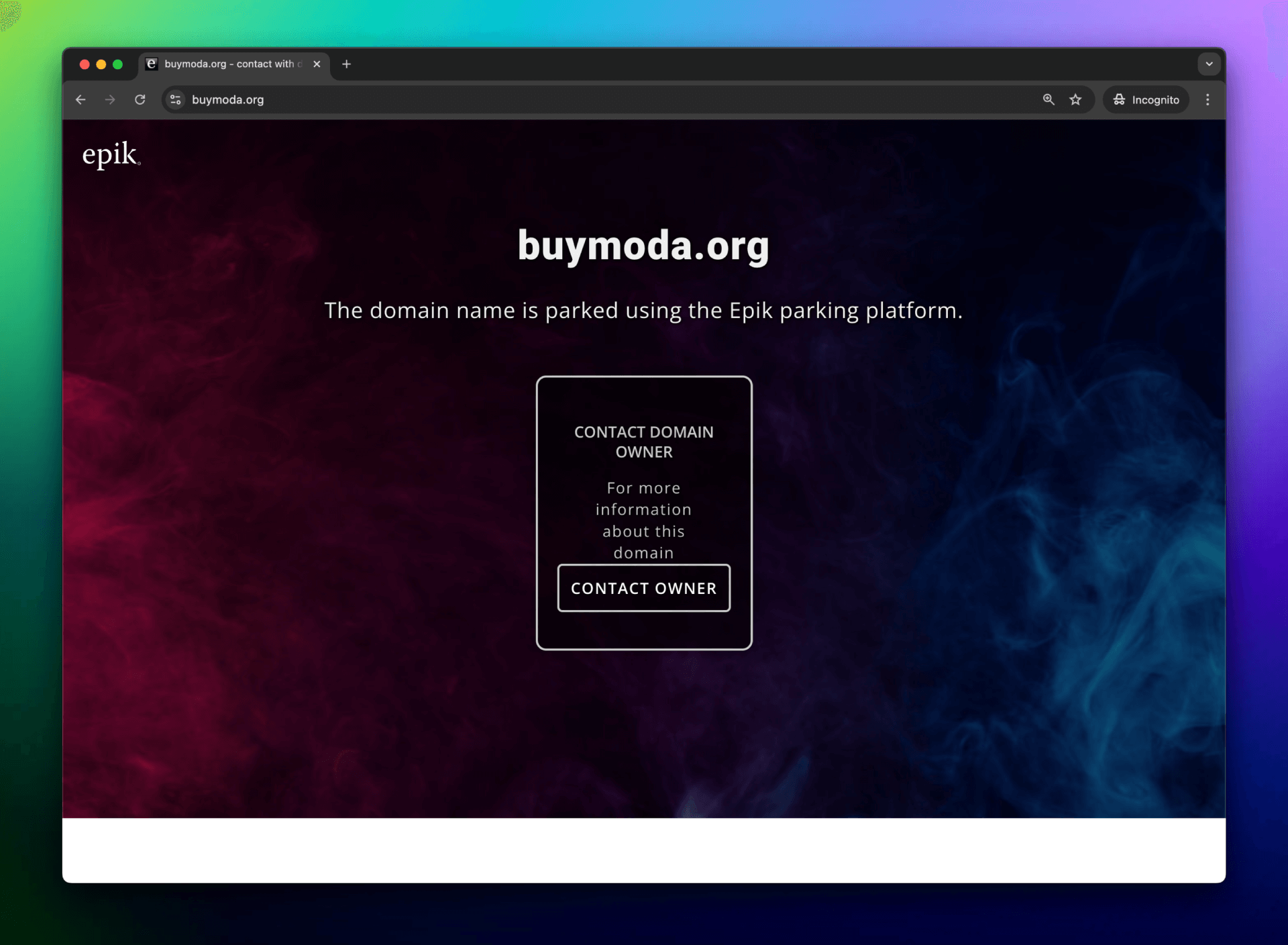Reload the buymoda.org page
This screenshot has width=1288, height=945.
point(140,100)
